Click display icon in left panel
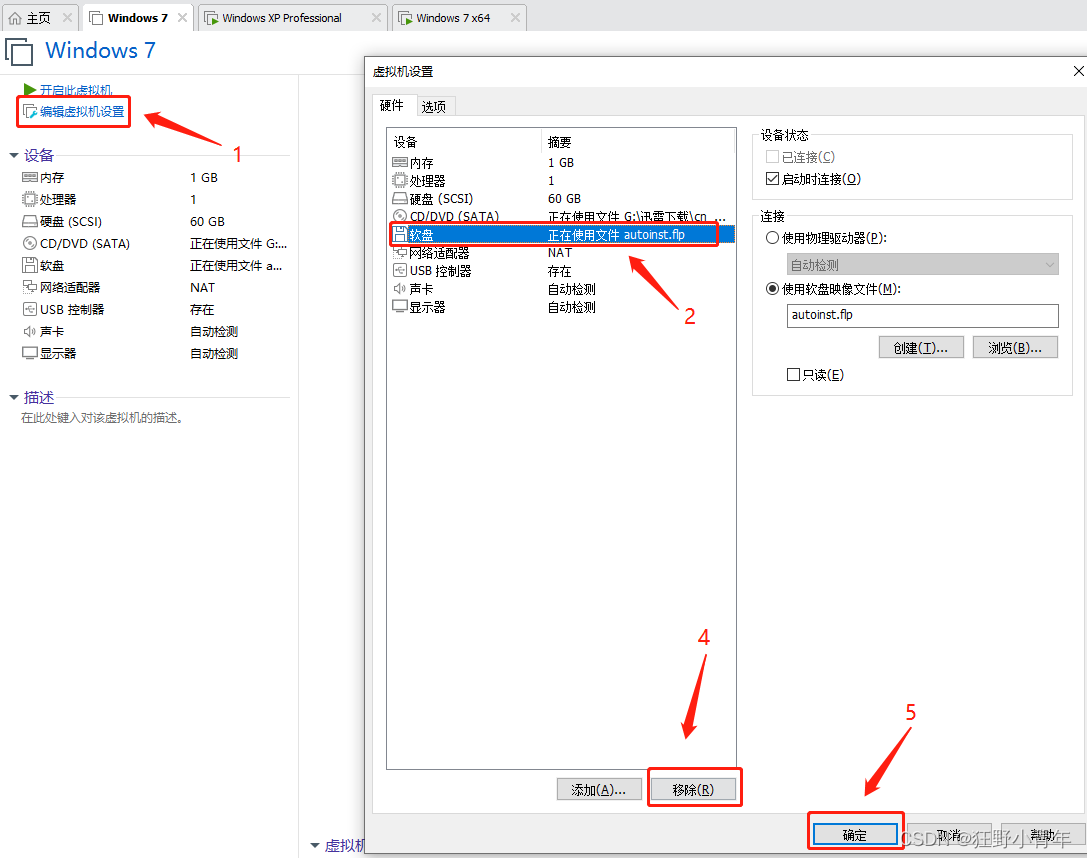 (30, 353)
